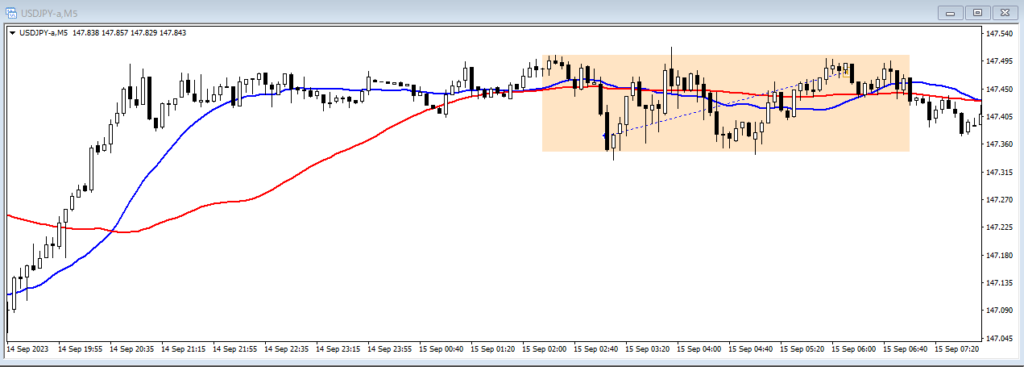Image resolution: width=1024 pixels, height=367 pixels.
Task: Click price scale label 147.405
Action: (x=1000, y=117)
